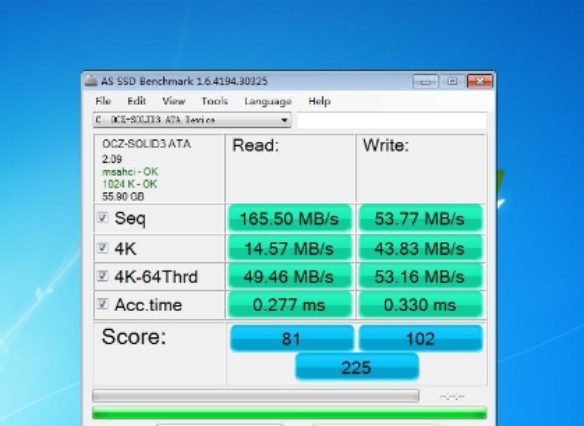Open the drive selection dropdown
Screen dimensions: 584x426
point(192,120)
